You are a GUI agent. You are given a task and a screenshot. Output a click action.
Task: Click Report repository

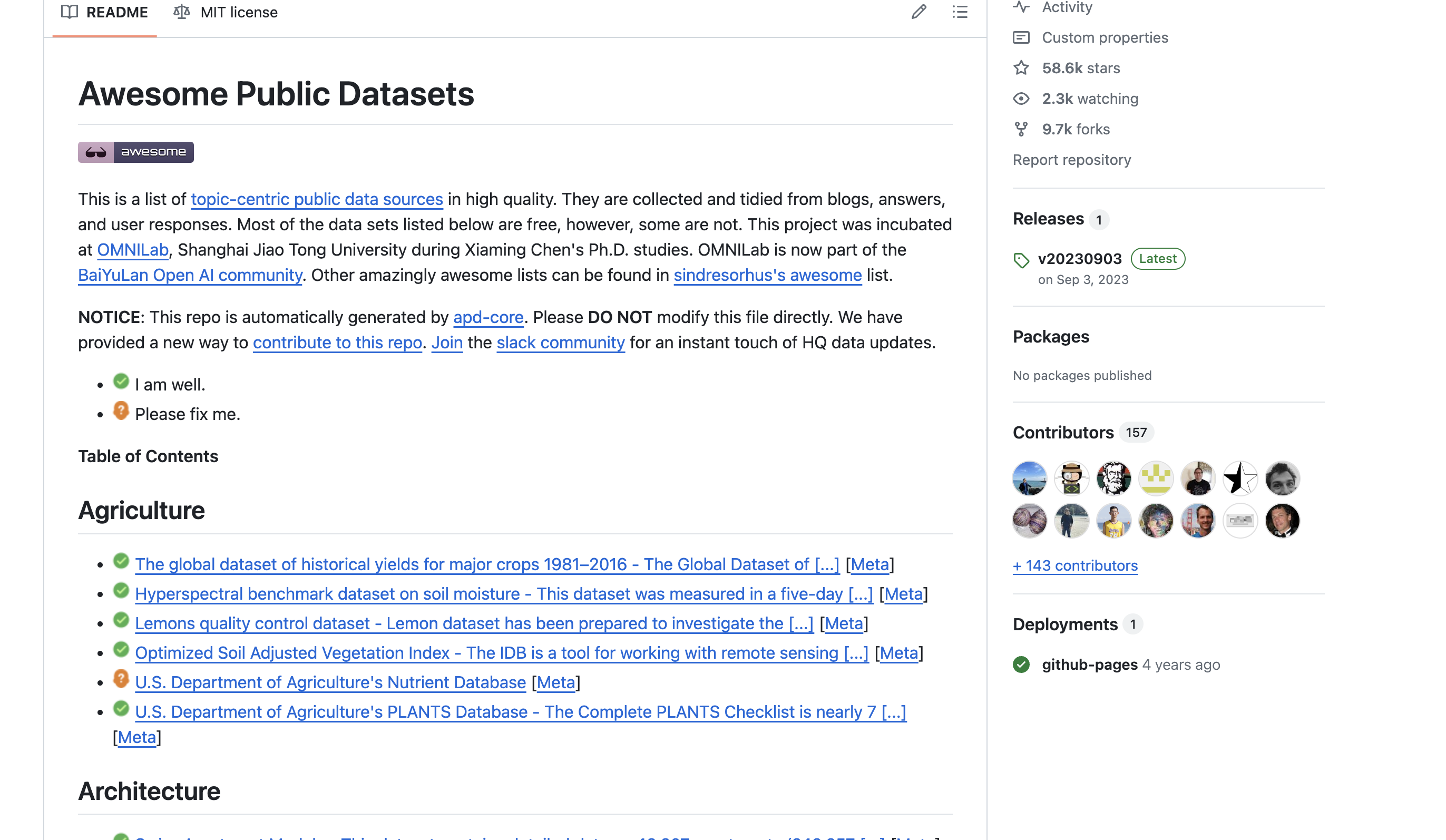[1071, 160]
